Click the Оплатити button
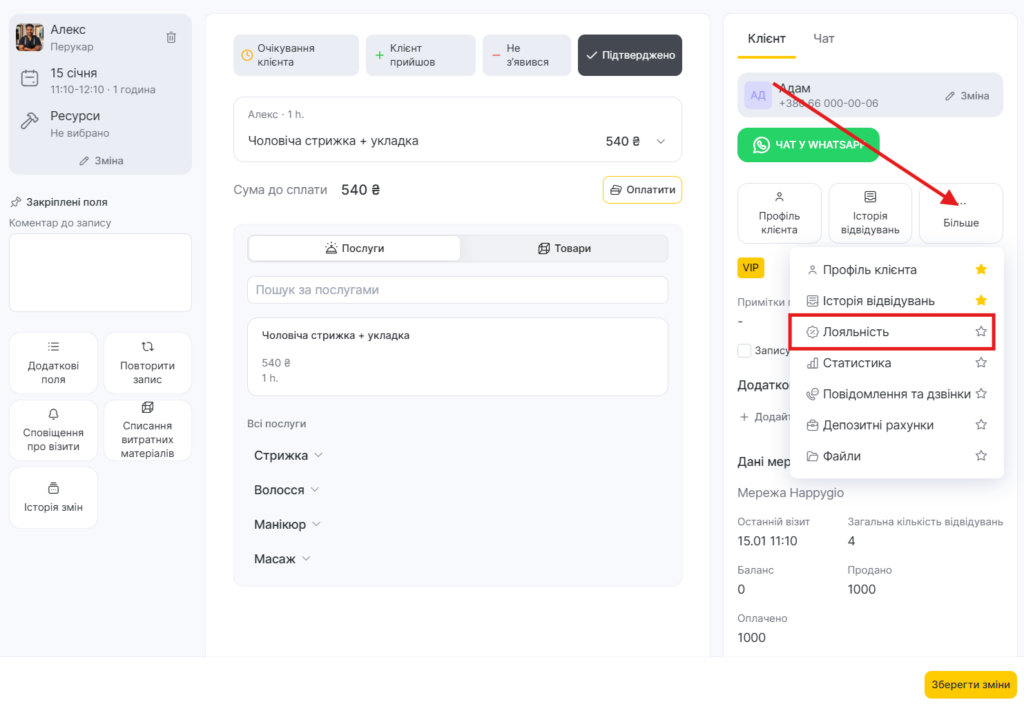Image resolution: width=1024 pixels, height=711 pixels. (642, 190)
